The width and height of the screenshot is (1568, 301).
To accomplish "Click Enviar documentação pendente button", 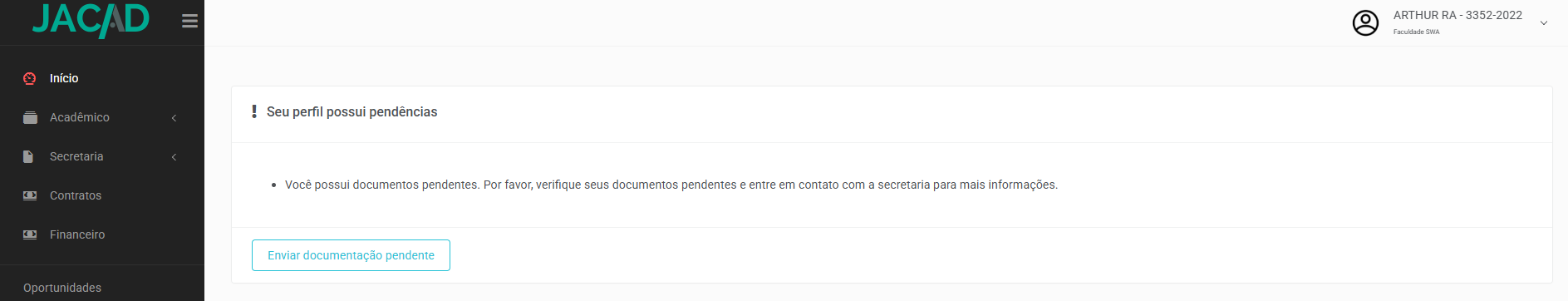I will point(351,255).
